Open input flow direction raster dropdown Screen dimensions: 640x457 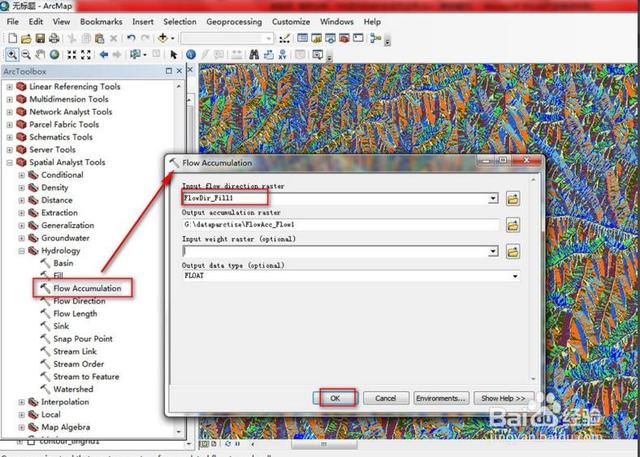tap(493, 199)
